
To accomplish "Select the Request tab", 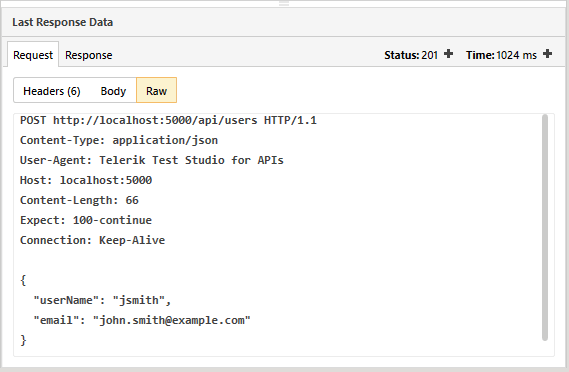I will tap(33, 55).
